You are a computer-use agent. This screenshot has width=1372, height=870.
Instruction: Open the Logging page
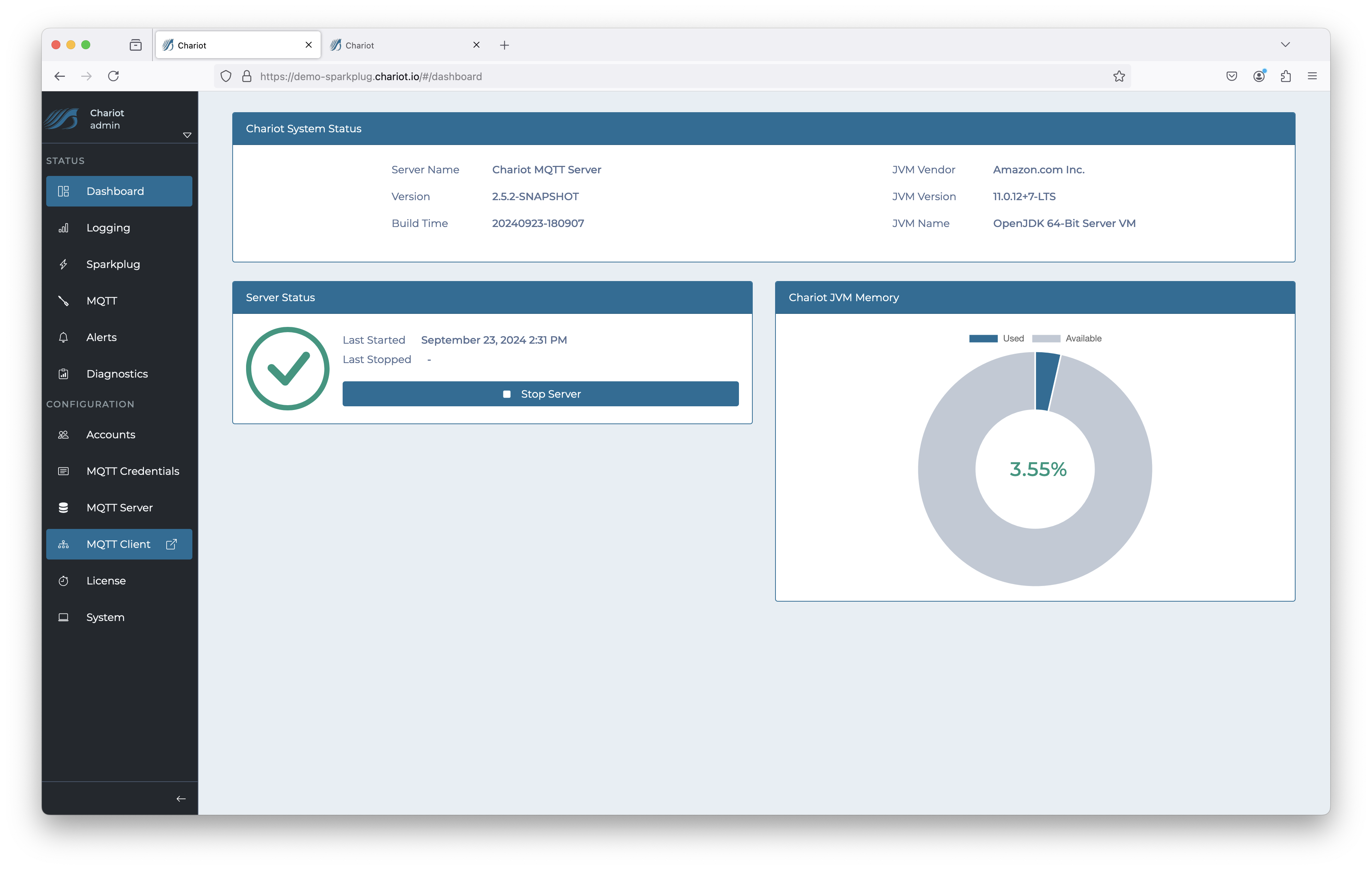pos(119,227)
